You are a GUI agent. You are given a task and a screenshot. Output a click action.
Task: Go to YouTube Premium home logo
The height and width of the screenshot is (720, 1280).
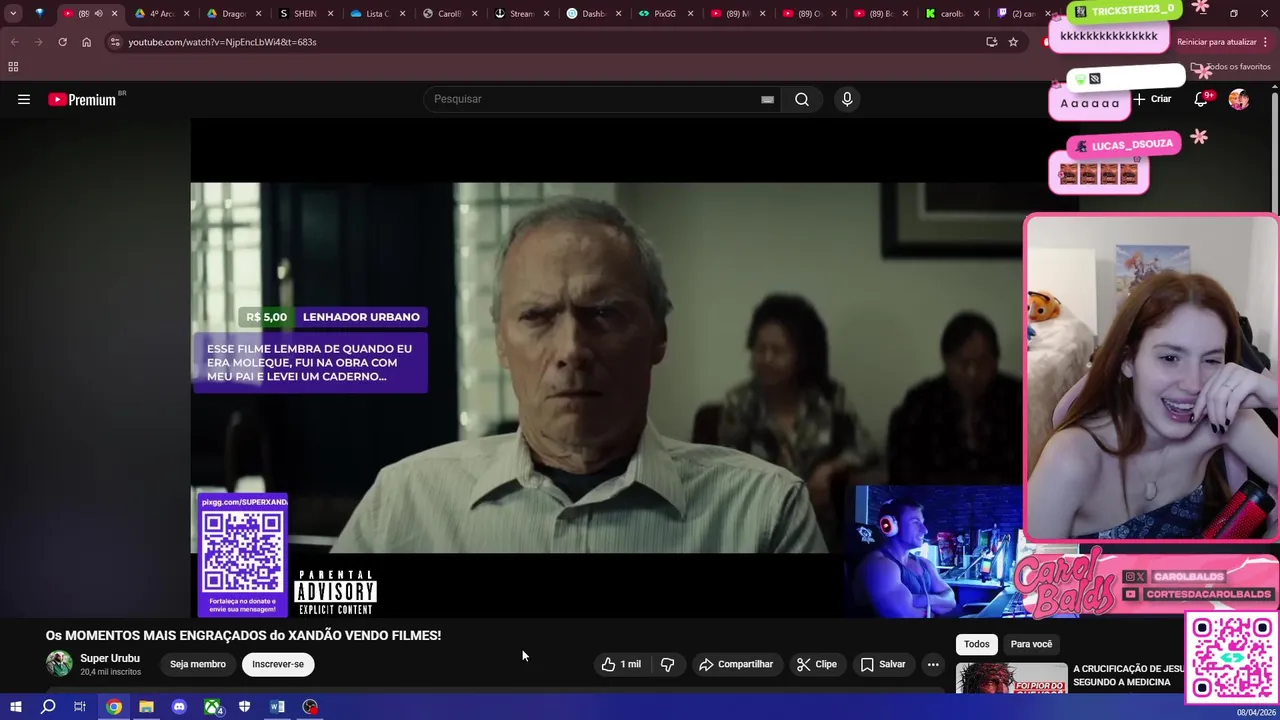[x=86, y=99]
